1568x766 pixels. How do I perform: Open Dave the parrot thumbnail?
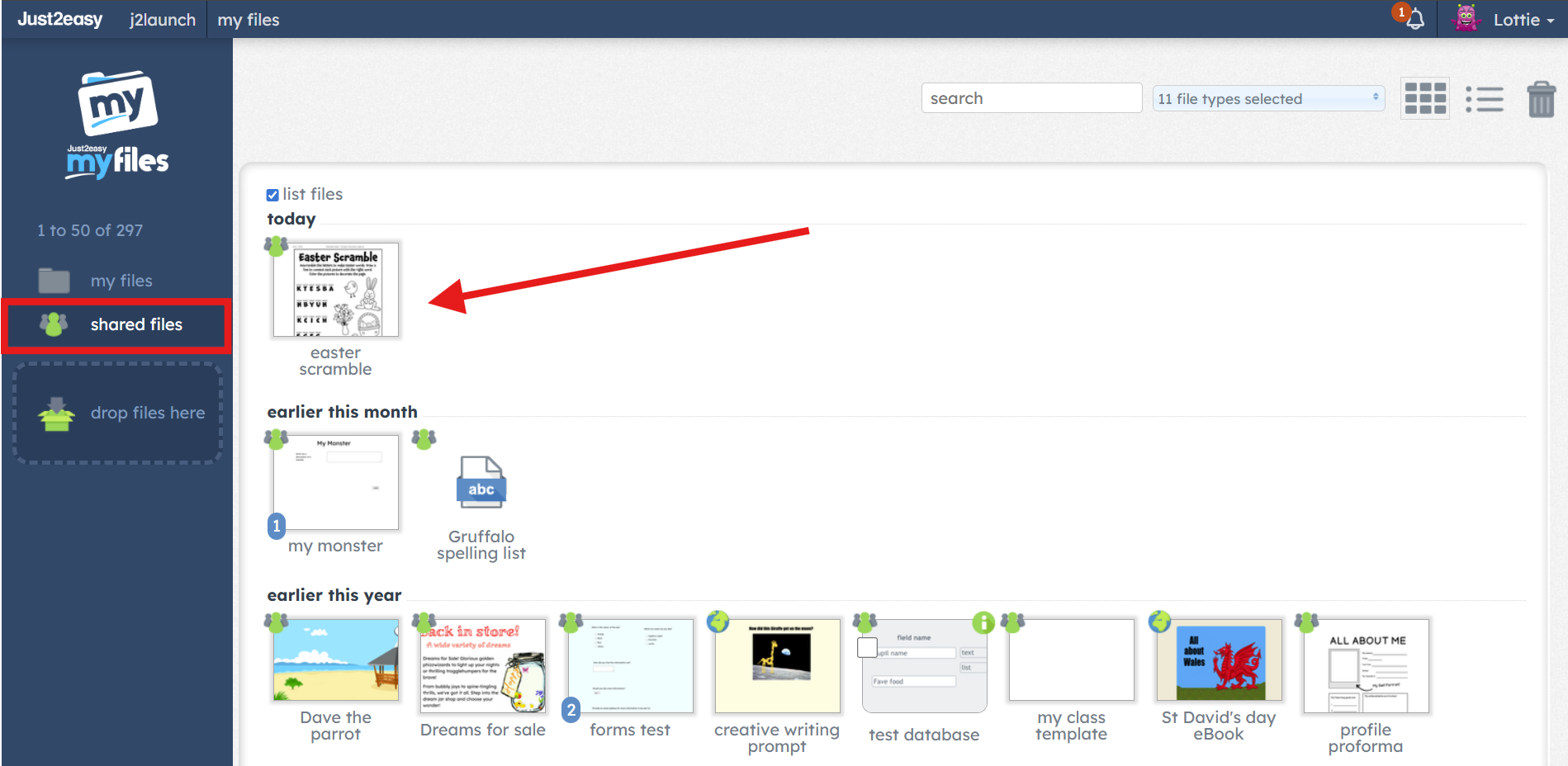click(x=335, y=660)
